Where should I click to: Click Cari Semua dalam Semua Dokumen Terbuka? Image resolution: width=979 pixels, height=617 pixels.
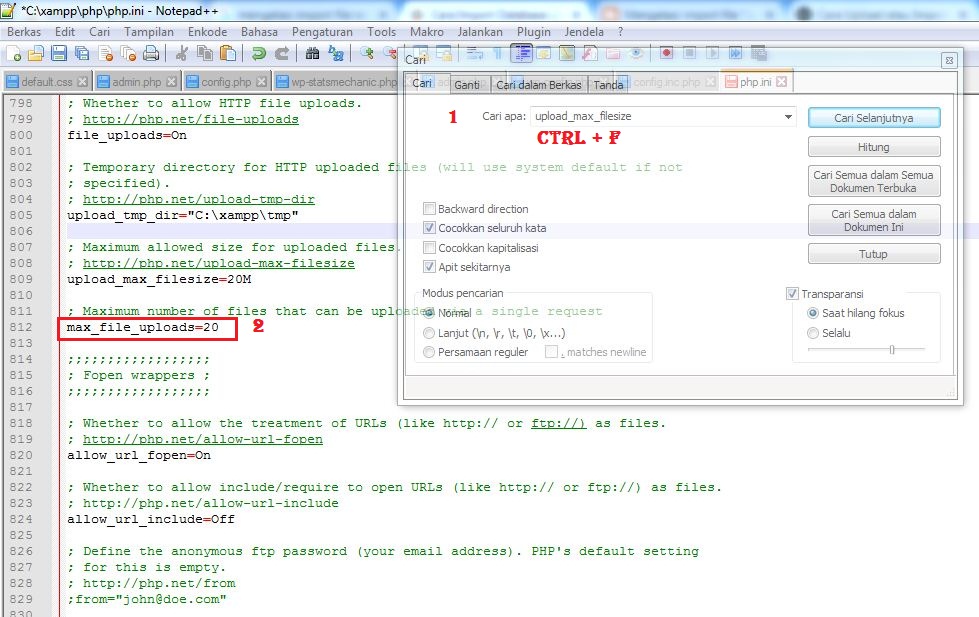pos(874,182)
